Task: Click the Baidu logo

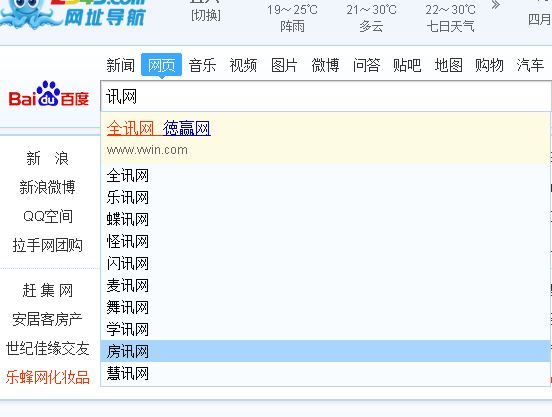Action: pos(49,94)
